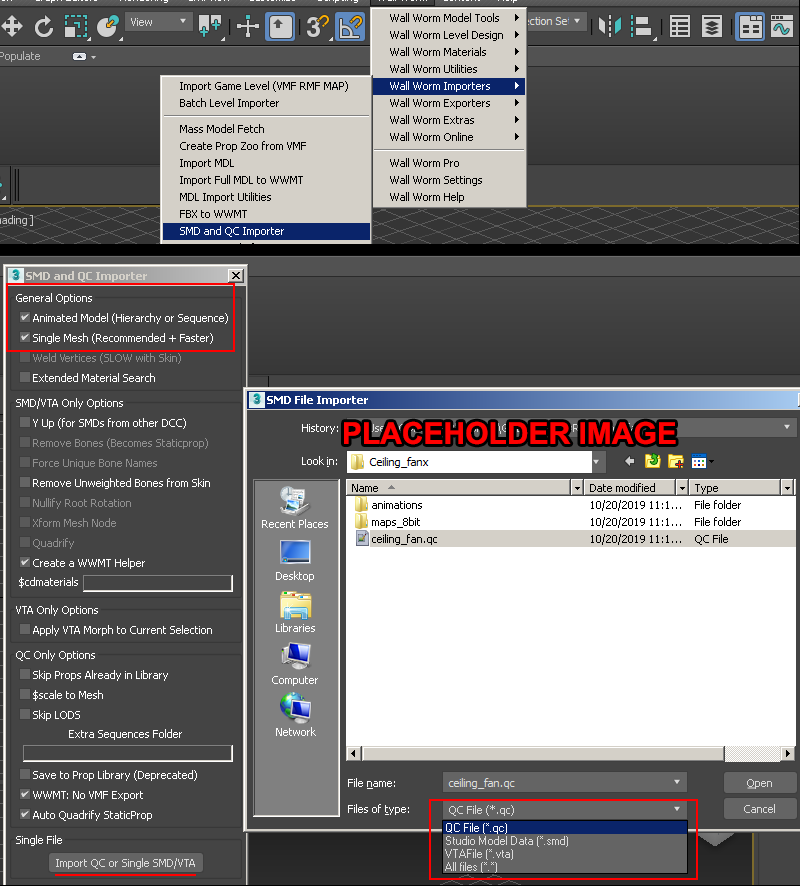The image size is (800, 886).
Task: Uncheck Animated Model (Hierarchy or Sequence)
Action: [x=25, y=318]
